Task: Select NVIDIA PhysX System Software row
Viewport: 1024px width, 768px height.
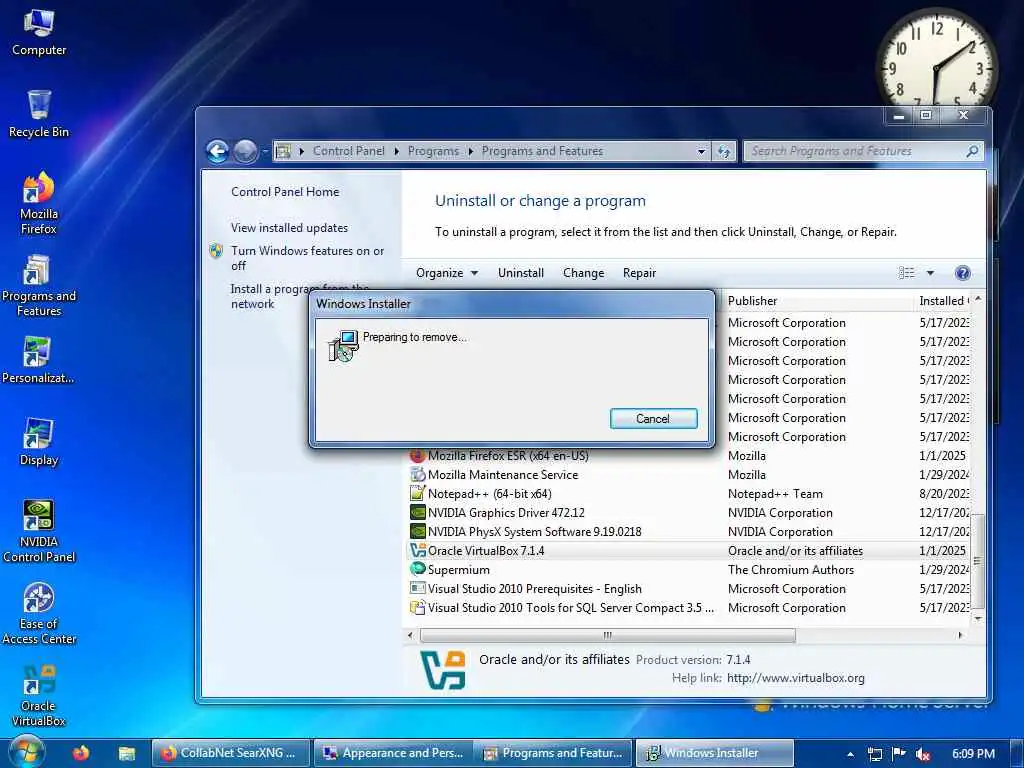Action: (x=688, y=532)
